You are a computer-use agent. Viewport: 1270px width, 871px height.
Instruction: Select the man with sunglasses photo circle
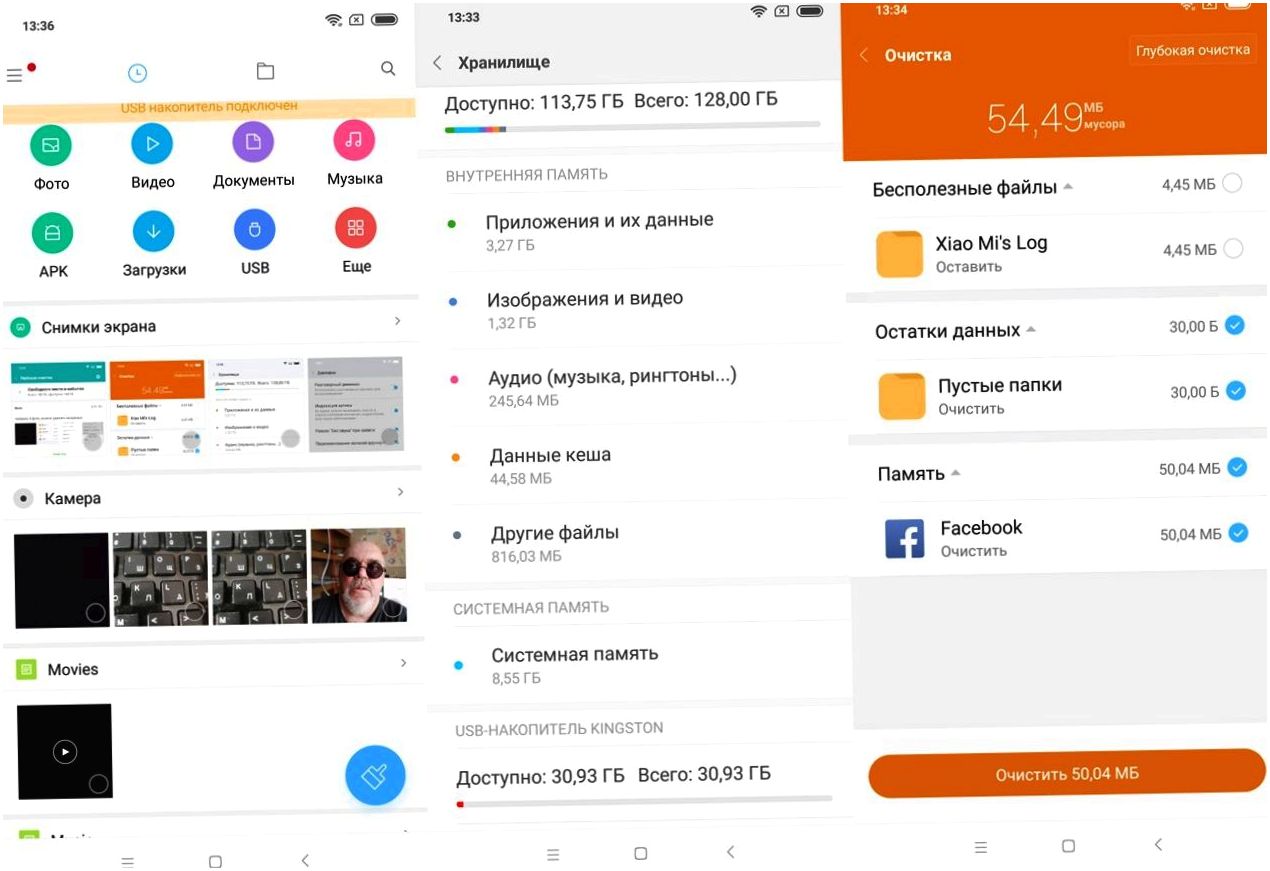[392, 608]
